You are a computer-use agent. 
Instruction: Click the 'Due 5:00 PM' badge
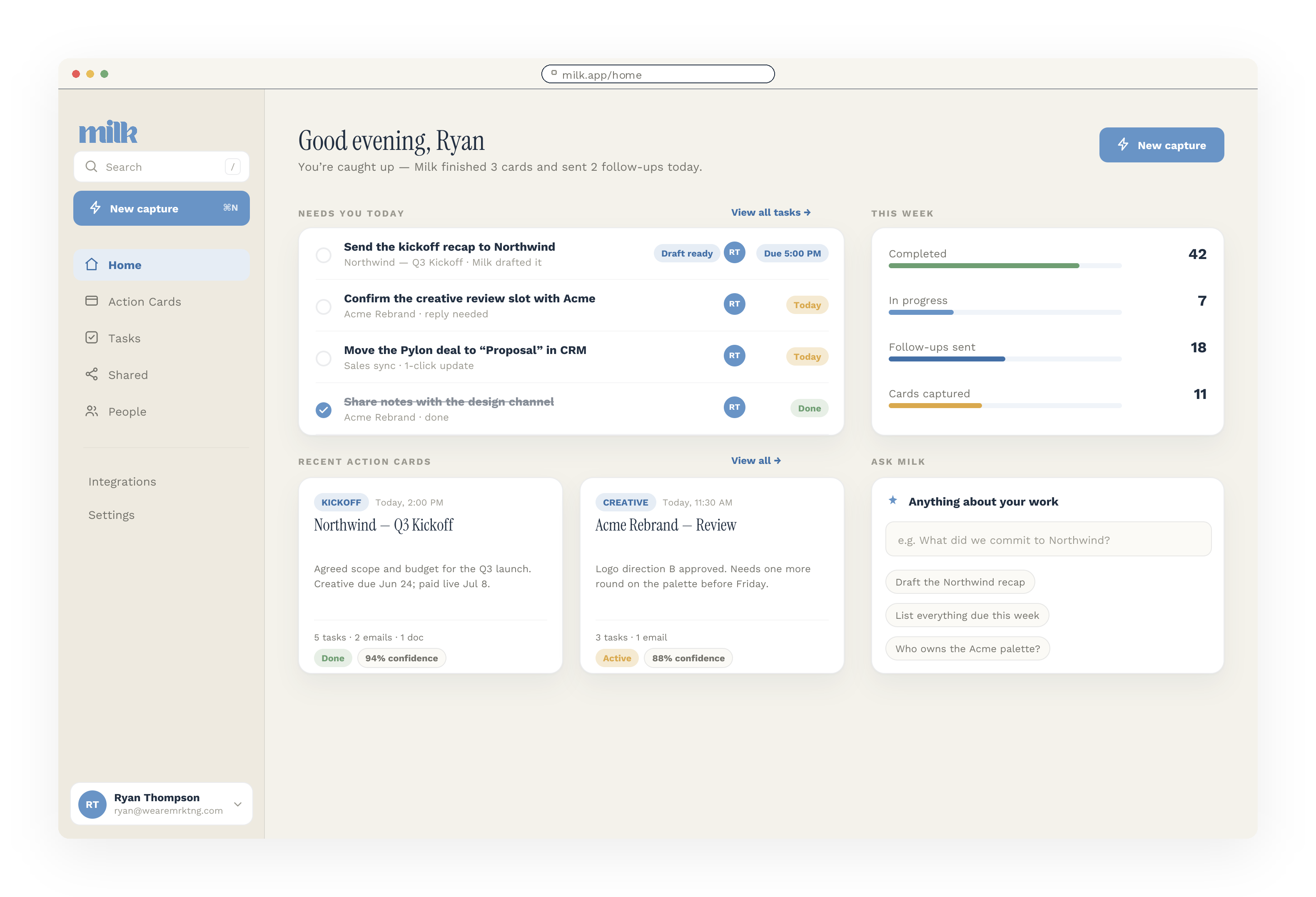792,253
